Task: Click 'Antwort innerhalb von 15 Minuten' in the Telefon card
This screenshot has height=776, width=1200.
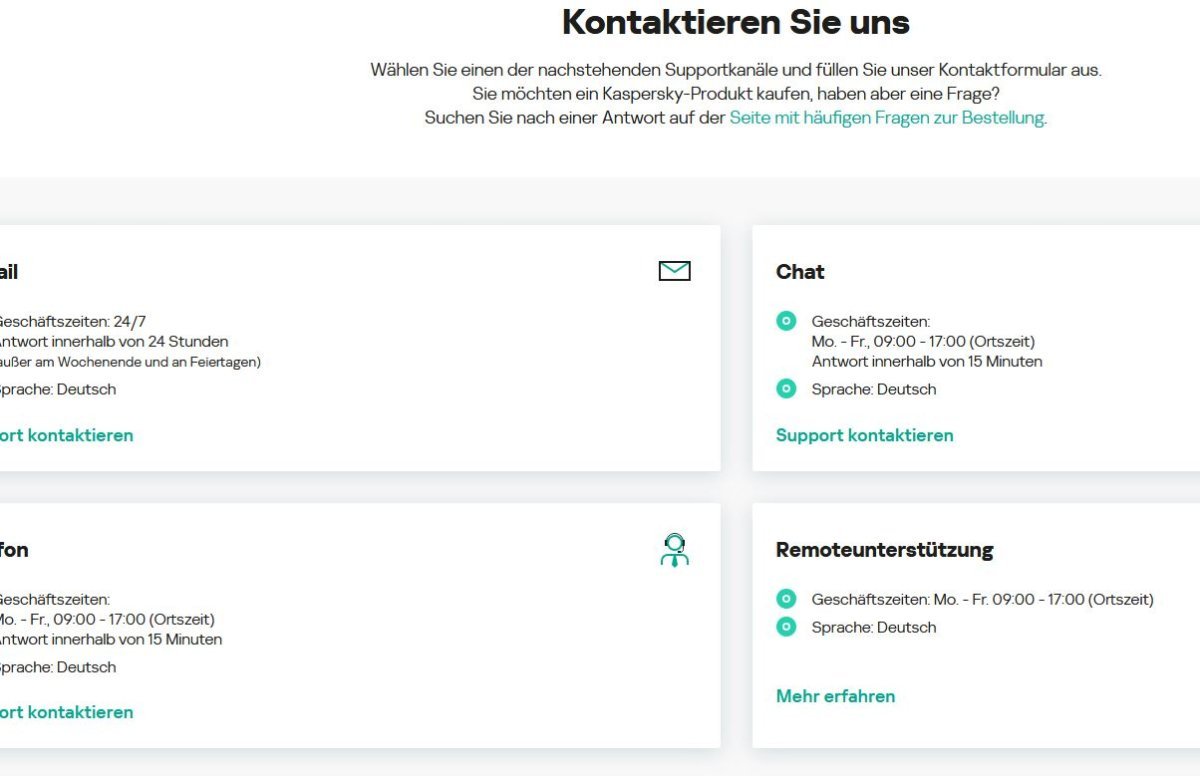Action: click(110, 639)
